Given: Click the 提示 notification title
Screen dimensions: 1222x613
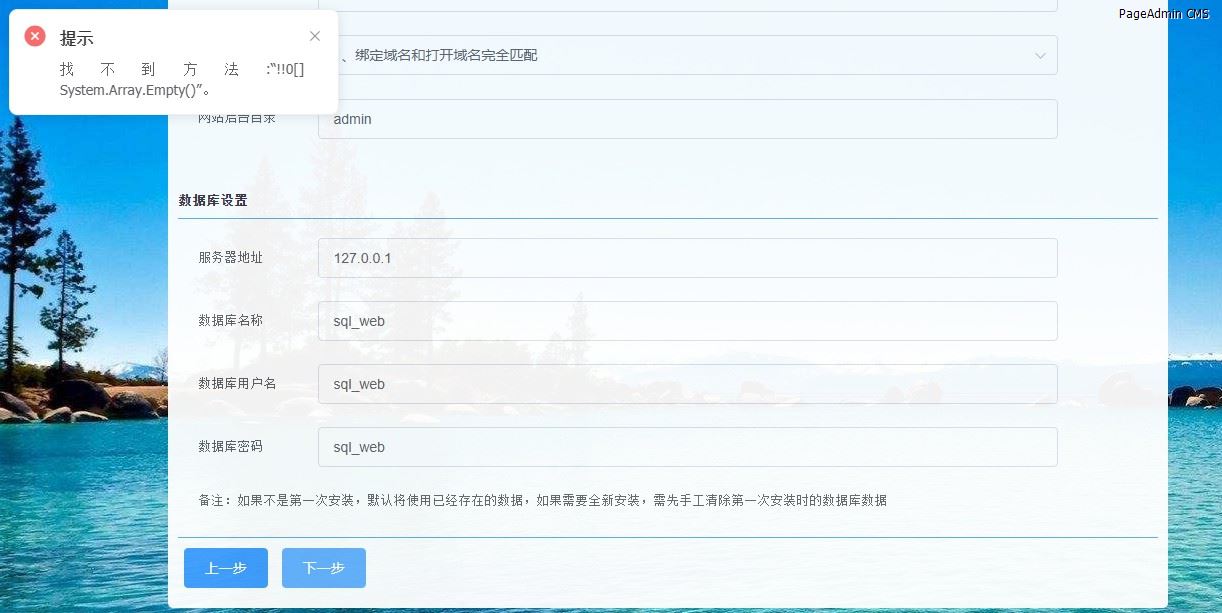Looking at the screenshot, I should click(x=77, y=38).
